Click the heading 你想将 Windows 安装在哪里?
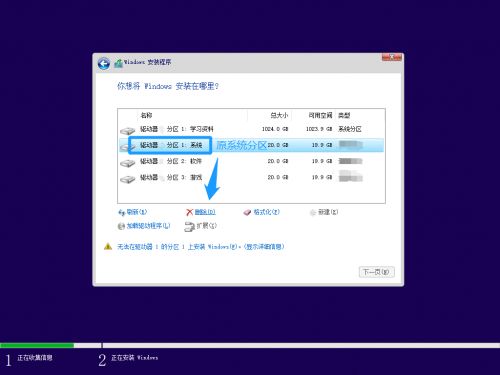 168,86
